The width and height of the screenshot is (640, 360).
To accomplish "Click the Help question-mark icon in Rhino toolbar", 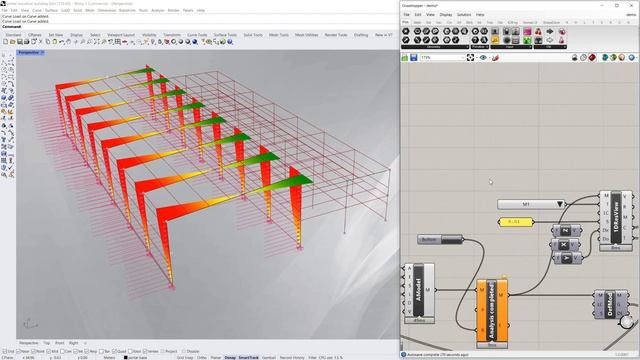I will 230,42.
